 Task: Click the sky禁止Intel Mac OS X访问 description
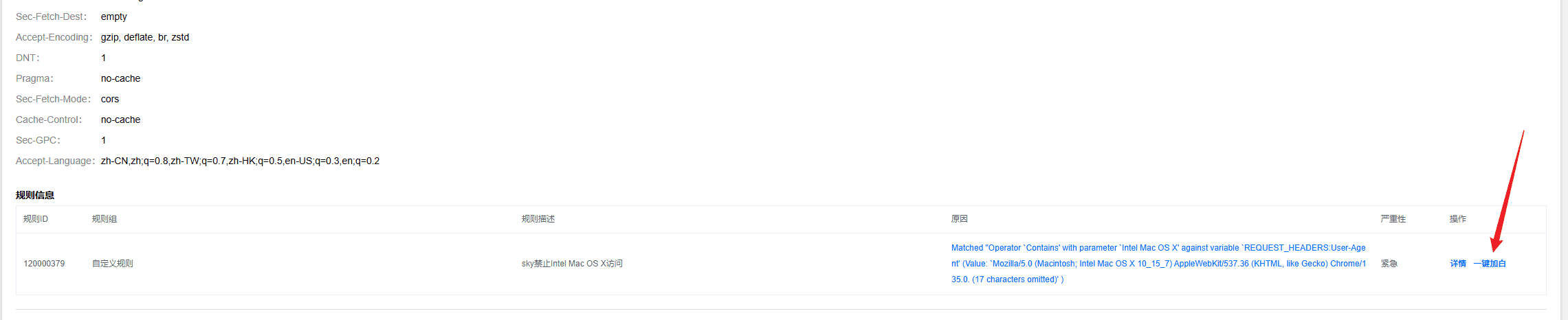click(x=572, y=264)
